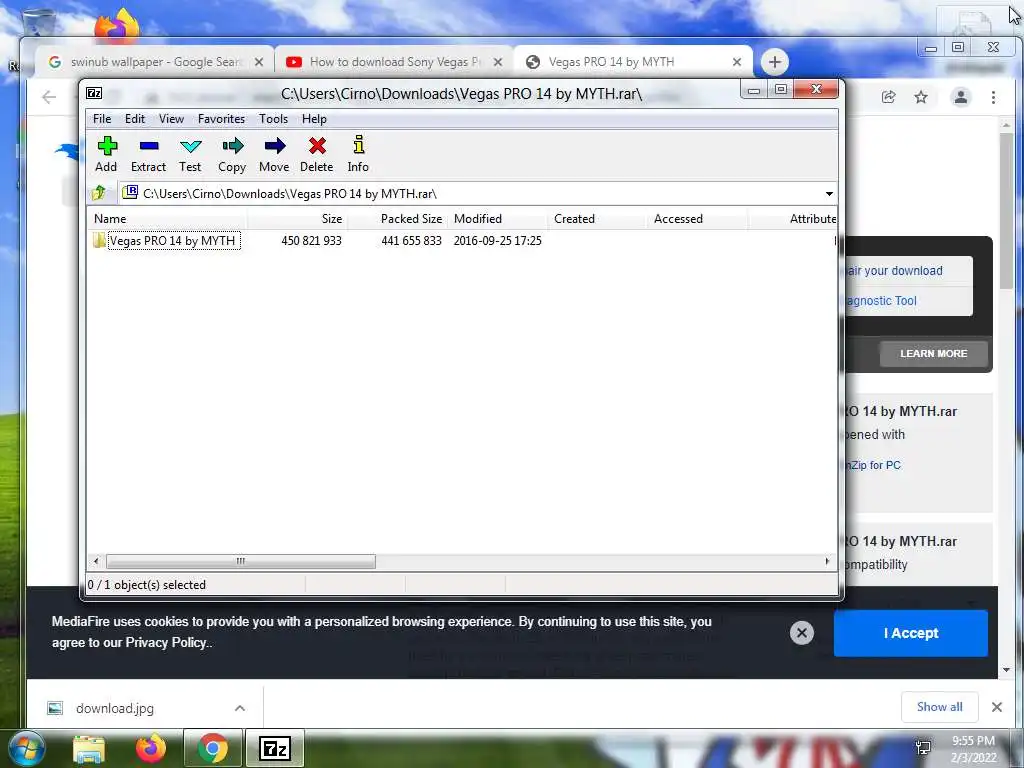Run Test on the archive
Image resolution: width=1024 pixels, height=768 pixels.
190,154
